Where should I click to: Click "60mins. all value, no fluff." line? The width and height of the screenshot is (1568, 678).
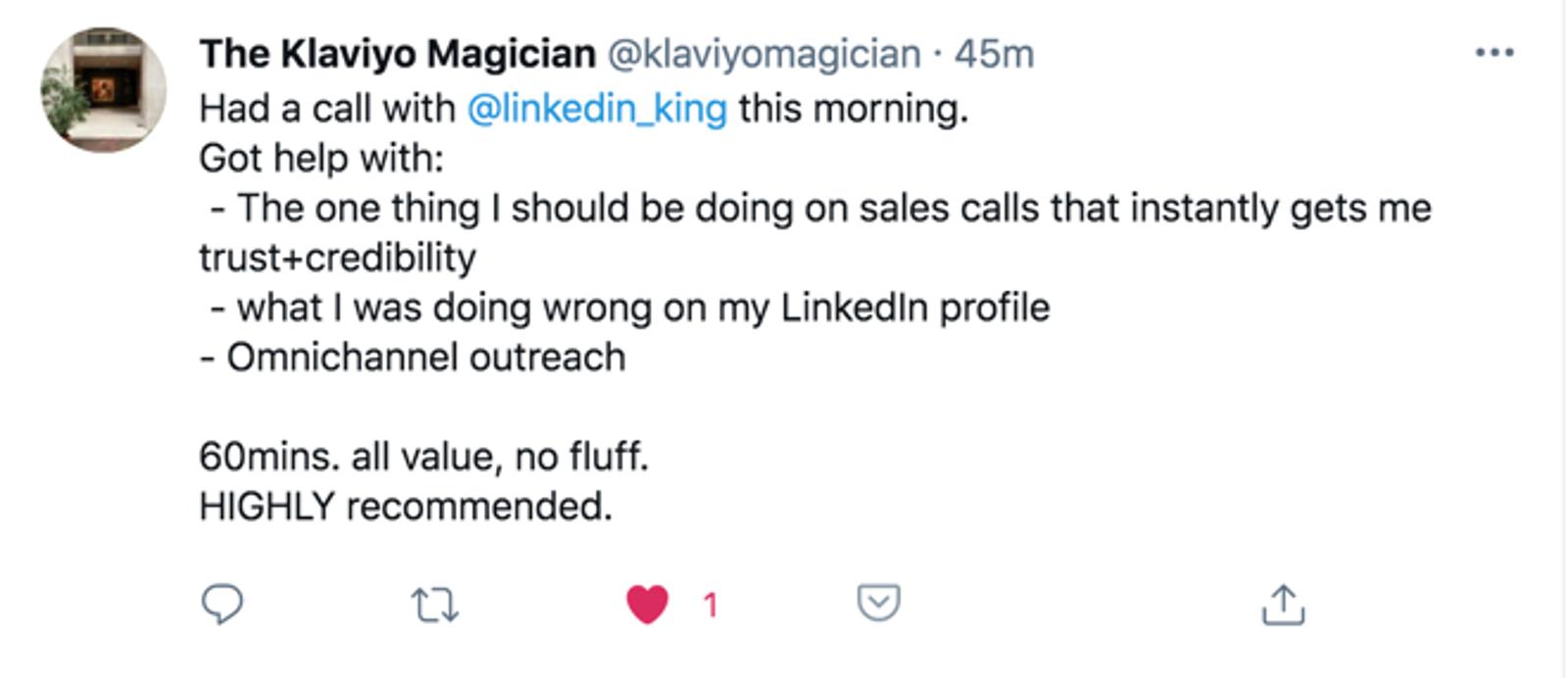pyautogui.click(x=423, y=457)
